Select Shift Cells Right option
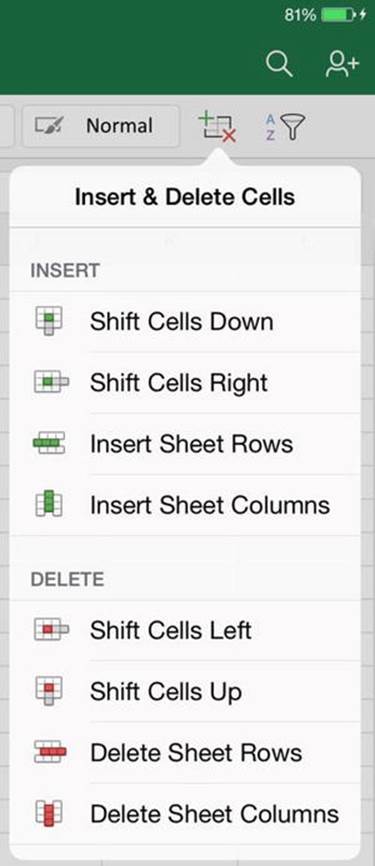Screen dimensions: 375x866 185,383
